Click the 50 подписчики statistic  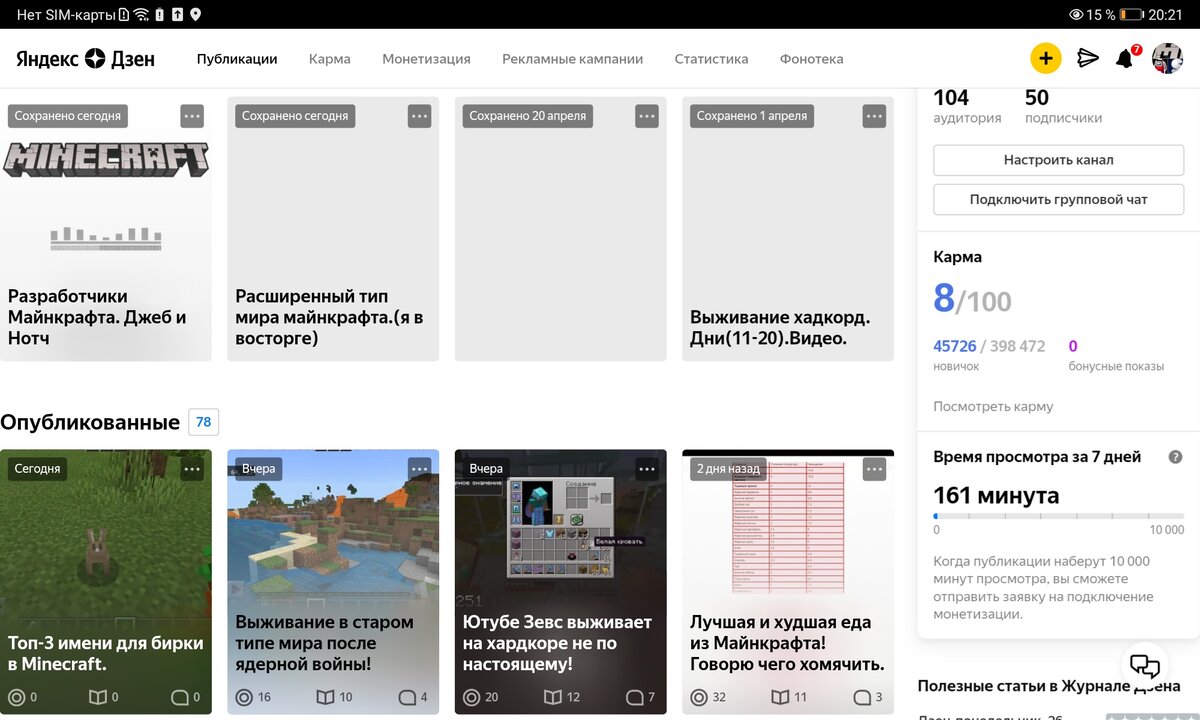(1063, 107)
